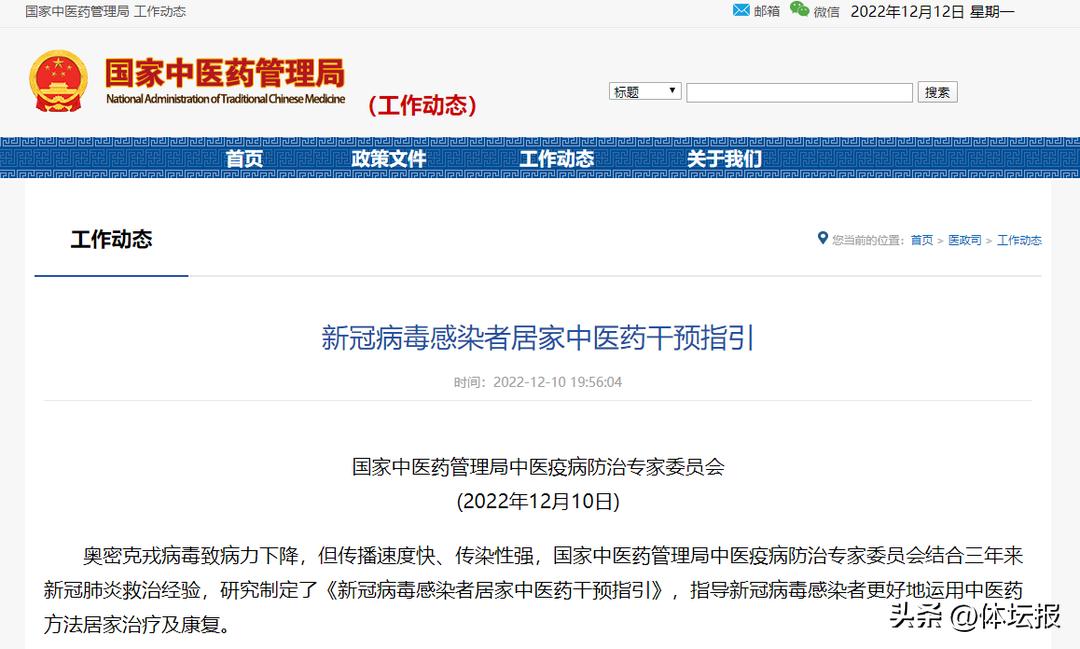
Task: Focus the search text input box
Action: point(799,93)
